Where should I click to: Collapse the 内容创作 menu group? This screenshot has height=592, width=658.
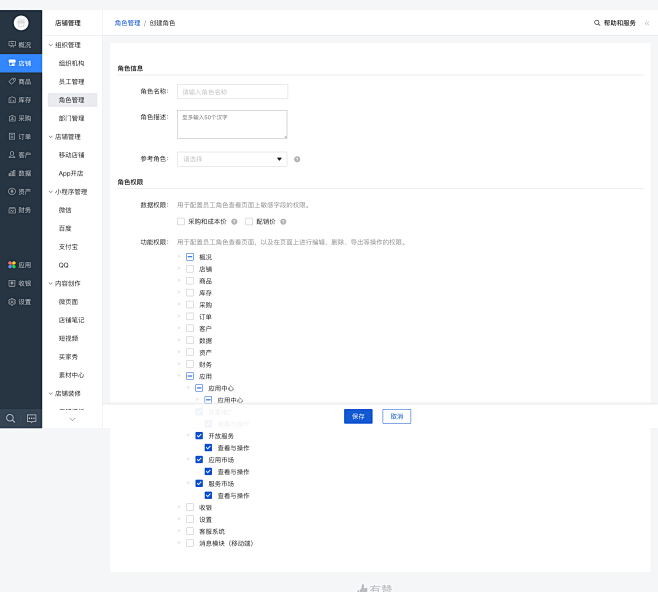[51, 283]
